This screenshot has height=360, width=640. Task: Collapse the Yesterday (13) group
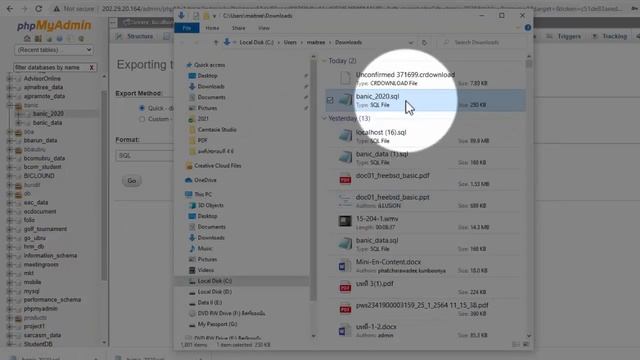tap(324, 118)
